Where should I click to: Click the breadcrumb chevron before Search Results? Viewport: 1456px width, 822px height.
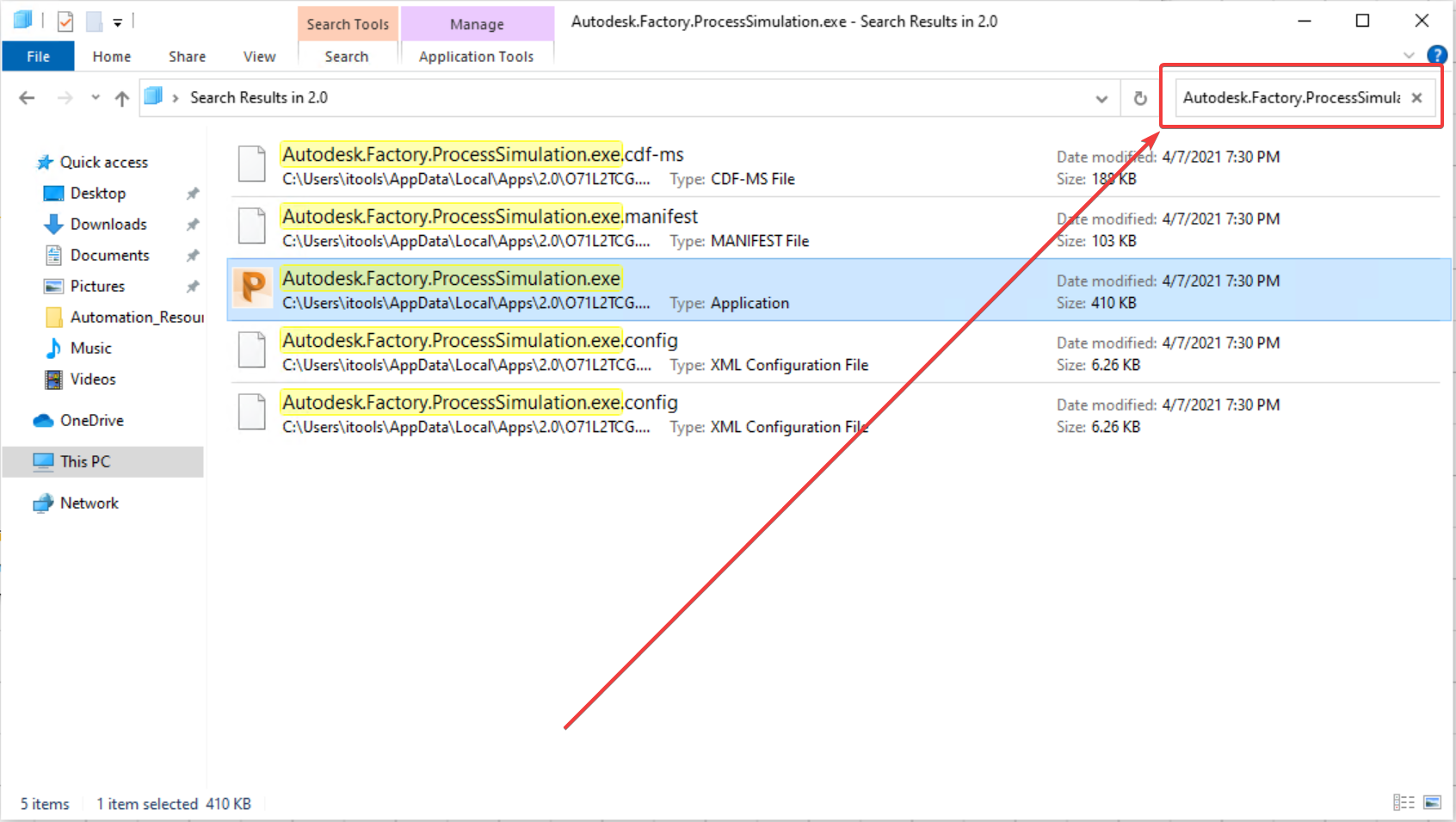(x=175, y=99)
